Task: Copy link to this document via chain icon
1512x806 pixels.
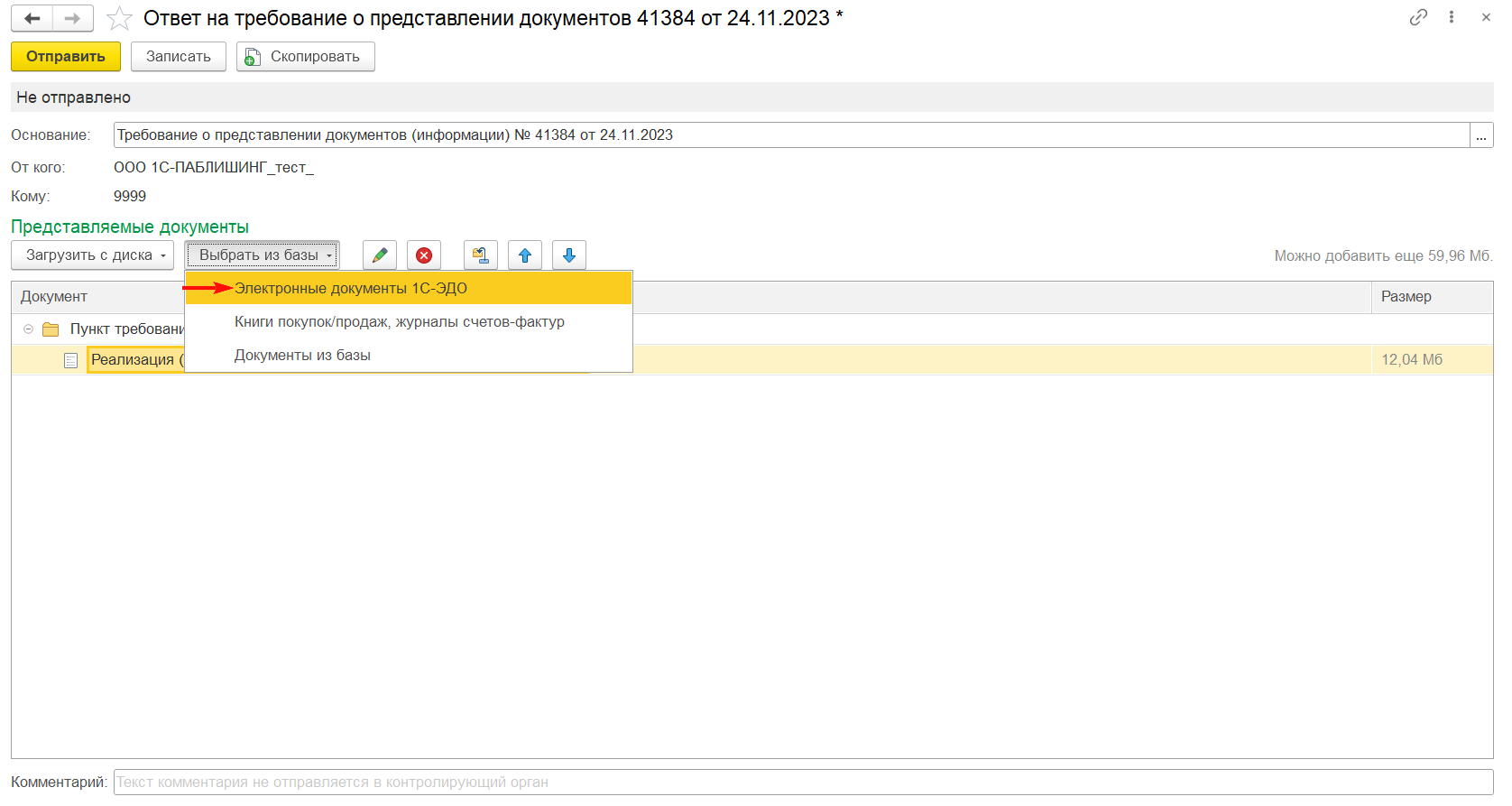Action: (1418, 17)
